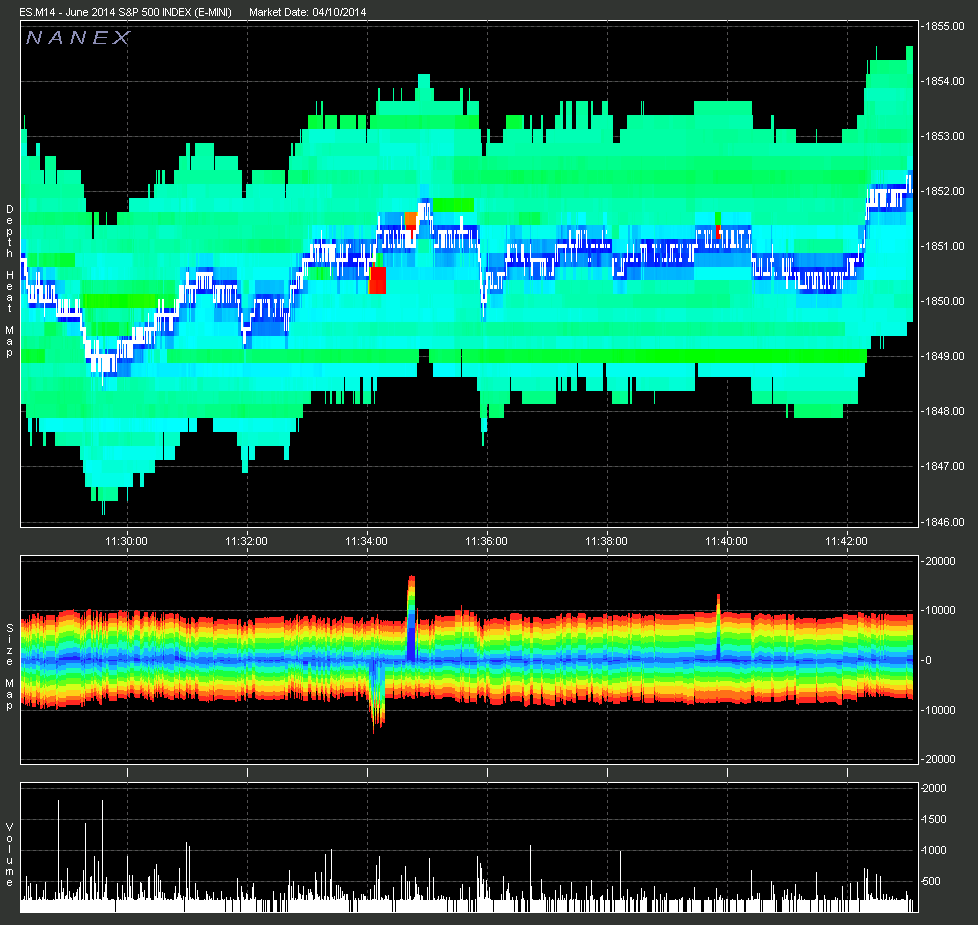Select the 1853.00 price axis label
Screen dimensions: 978x925
[x=945, y=136]
